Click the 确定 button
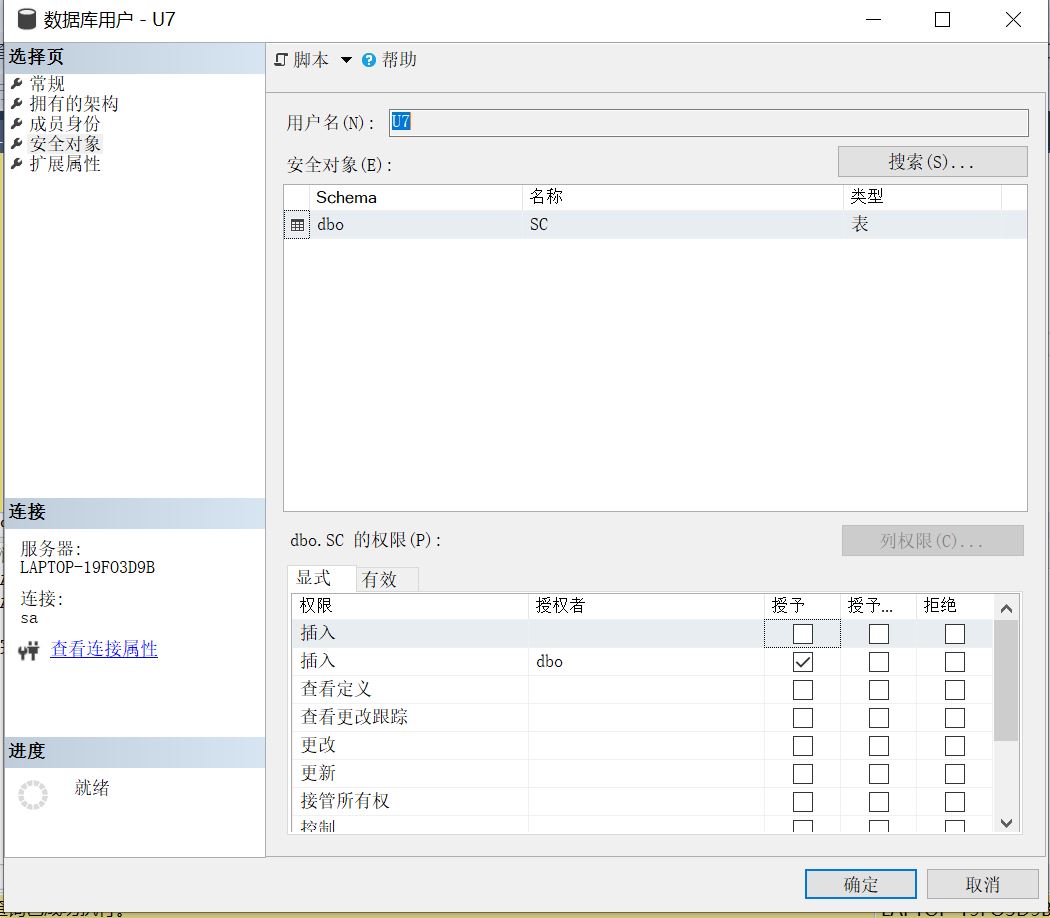 click(x=859, y=884)
